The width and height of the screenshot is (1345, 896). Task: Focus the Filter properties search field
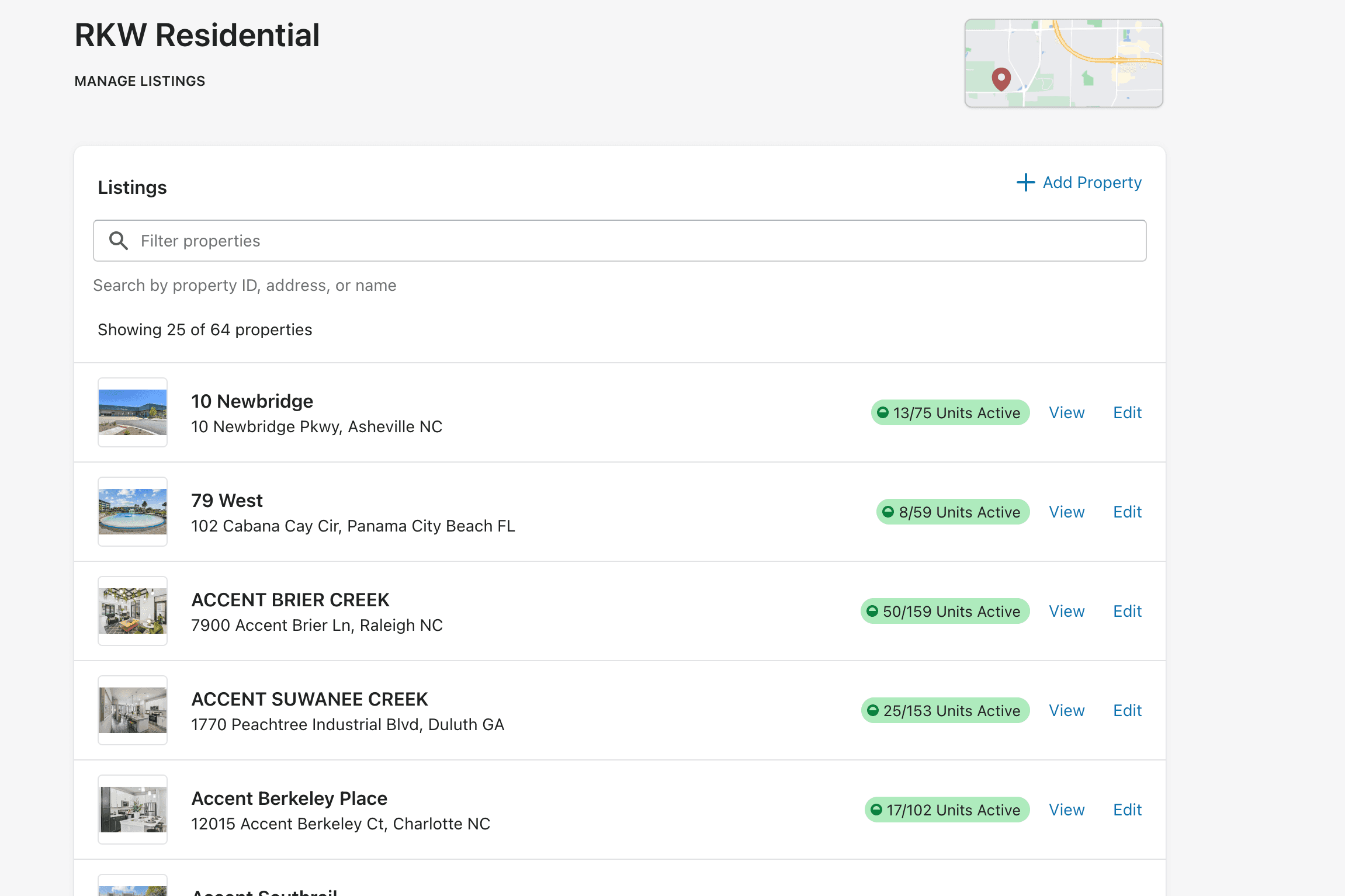pos(620,241)
